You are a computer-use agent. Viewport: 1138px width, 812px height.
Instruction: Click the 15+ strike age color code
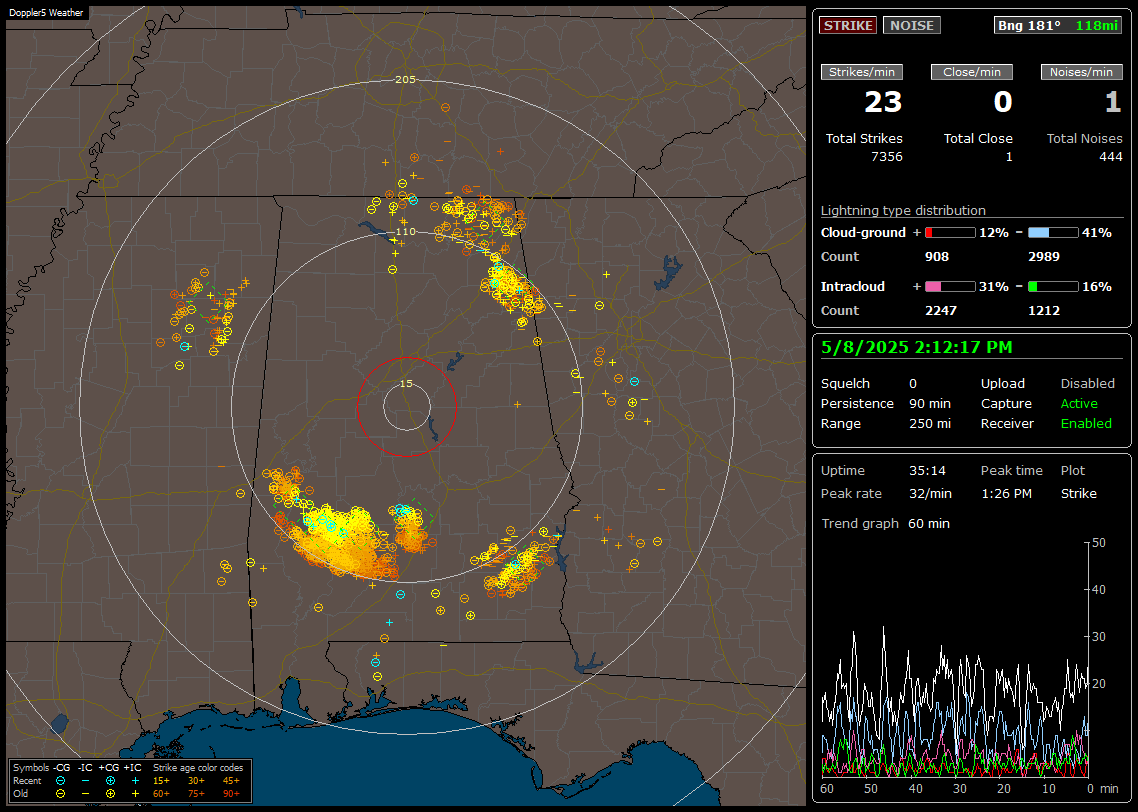(x=161, y=781)
